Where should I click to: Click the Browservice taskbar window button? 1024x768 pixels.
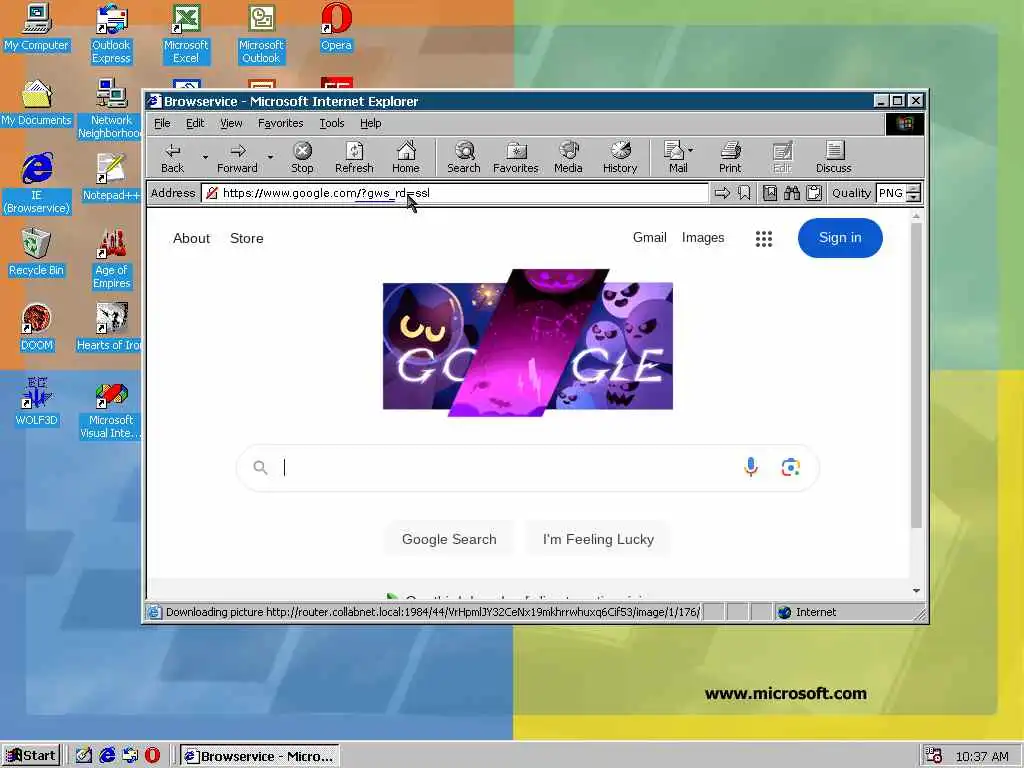260,756
